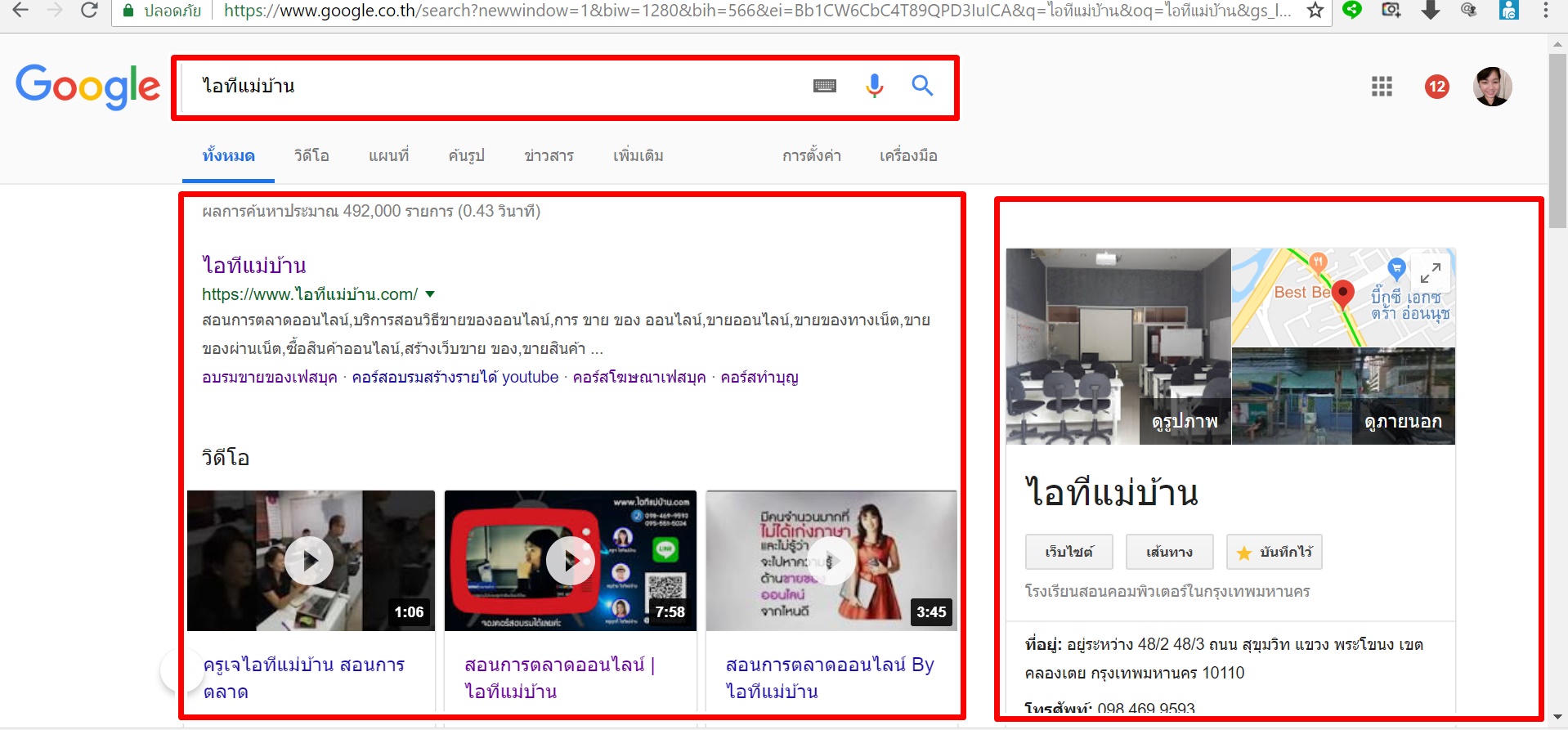This screenshot has height=730, width=1568.
Task: Open the อบรมขายของเฟสบุค sitelink
Action: 270,377
